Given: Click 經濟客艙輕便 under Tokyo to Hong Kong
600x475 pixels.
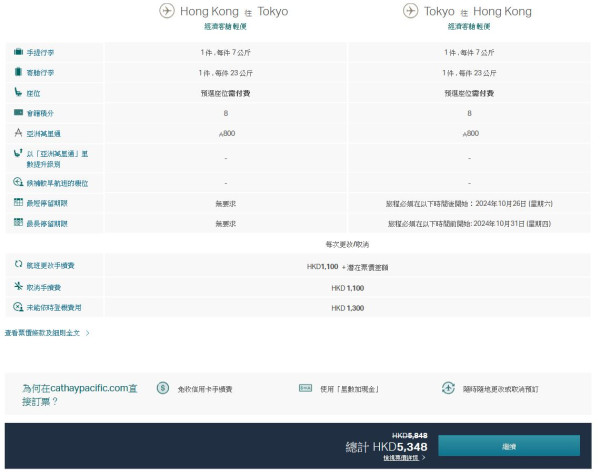Looking at the screenshot, I should tap(469, 26).
